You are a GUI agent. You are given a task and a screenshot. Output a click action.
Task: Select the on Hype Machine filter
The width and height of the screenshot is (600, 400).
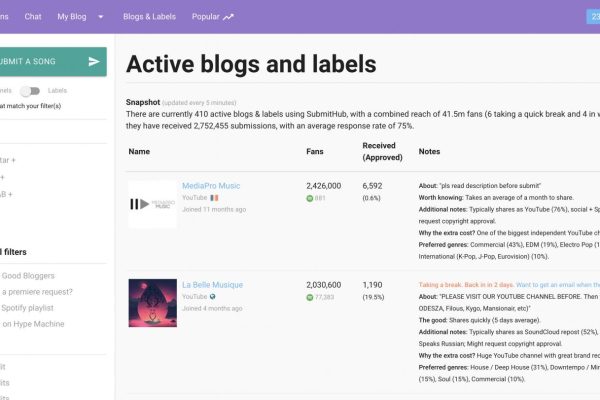[x=33, y=324]
